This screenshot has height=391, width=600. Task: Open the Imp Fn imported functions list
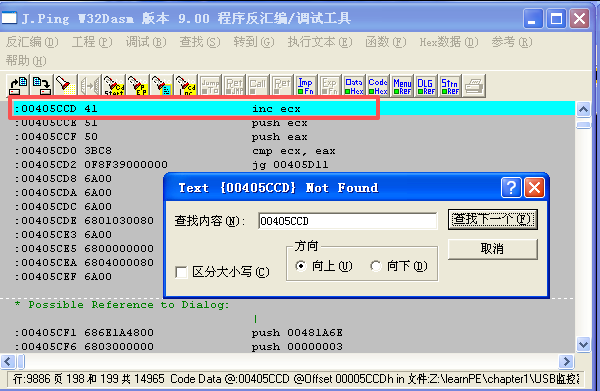coord(306,85)
